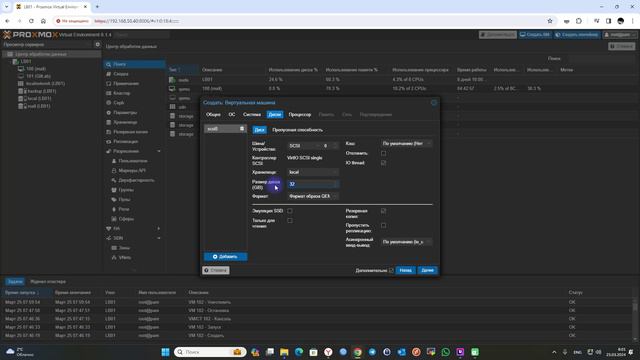640x360 pixels.
Task: Switch to the System (Система) tab
Action: tap(252, 115)
